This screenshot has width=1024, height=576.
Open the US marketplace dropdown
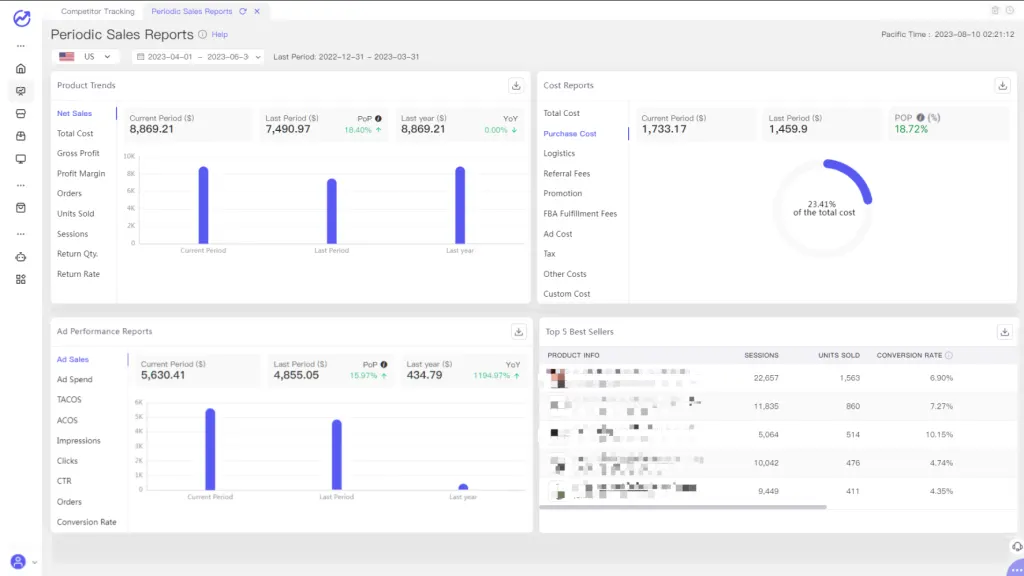82,56
